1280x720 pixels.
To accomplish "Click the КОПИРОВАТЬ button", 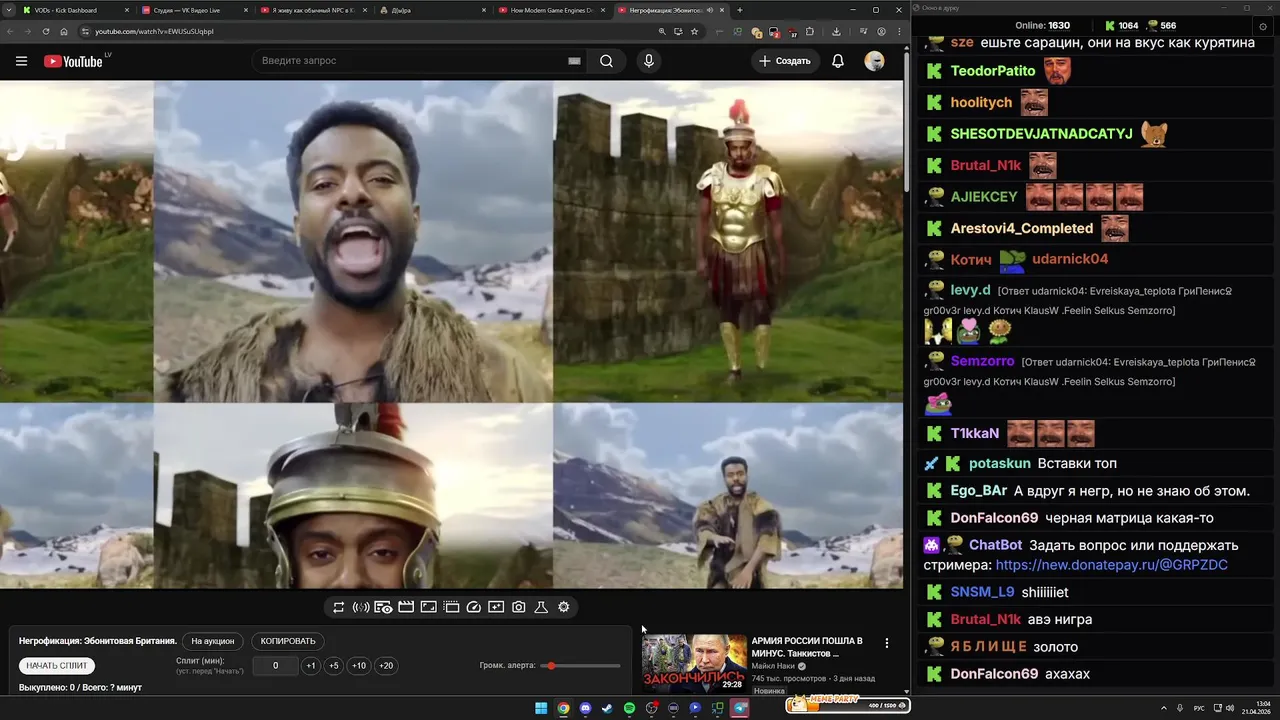I will [288, 641].
